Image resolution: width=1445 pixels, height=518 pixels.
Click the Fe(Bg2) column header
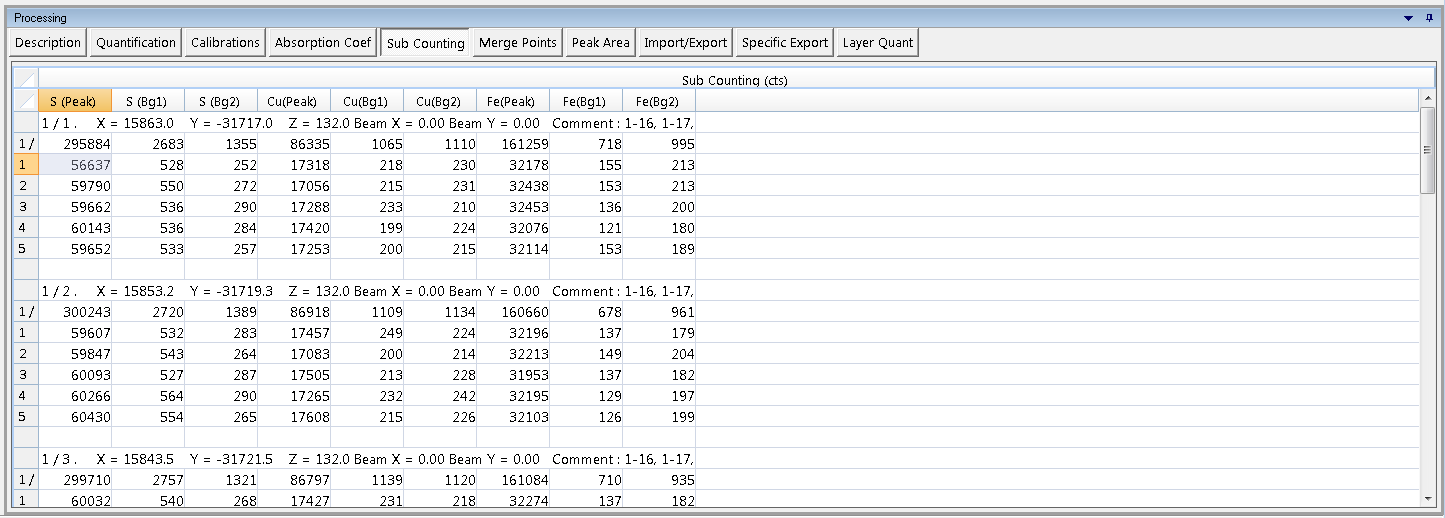click(658, 101)
